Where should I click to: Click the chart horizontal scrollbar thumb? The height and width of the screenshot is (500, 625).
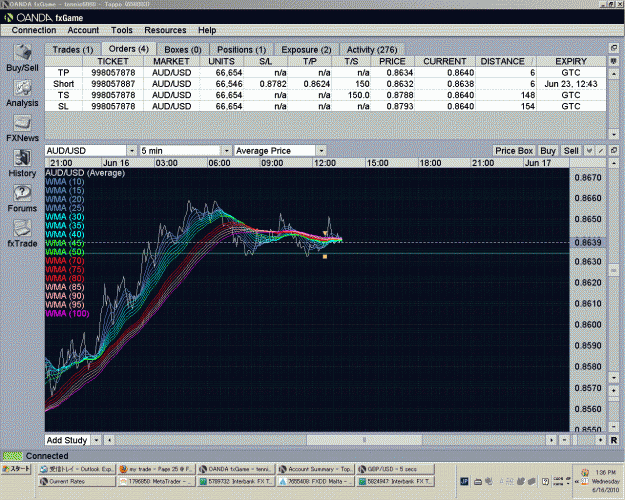click(364, 440)
